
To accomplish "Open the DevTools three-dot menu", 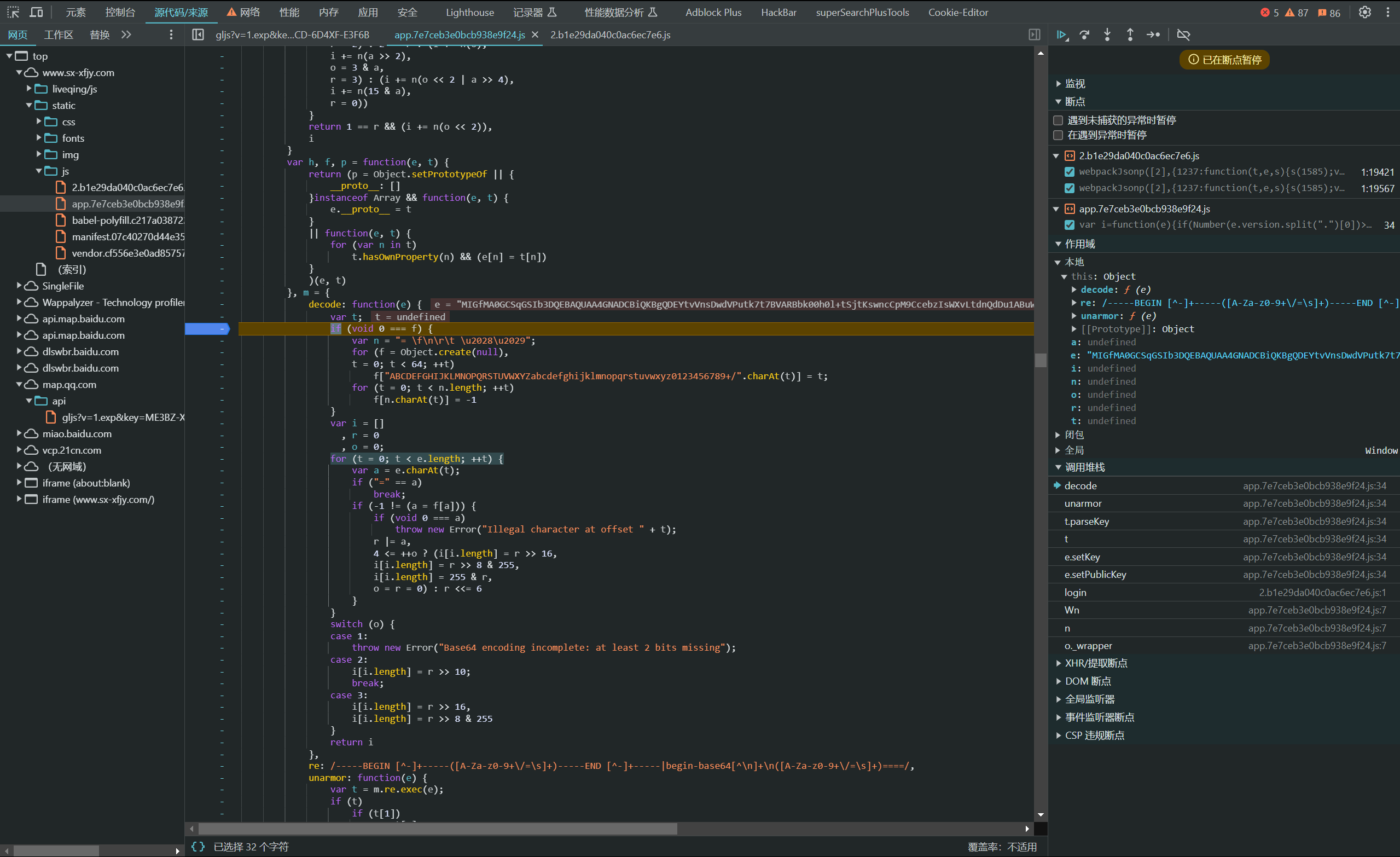I will [1388, 12].
